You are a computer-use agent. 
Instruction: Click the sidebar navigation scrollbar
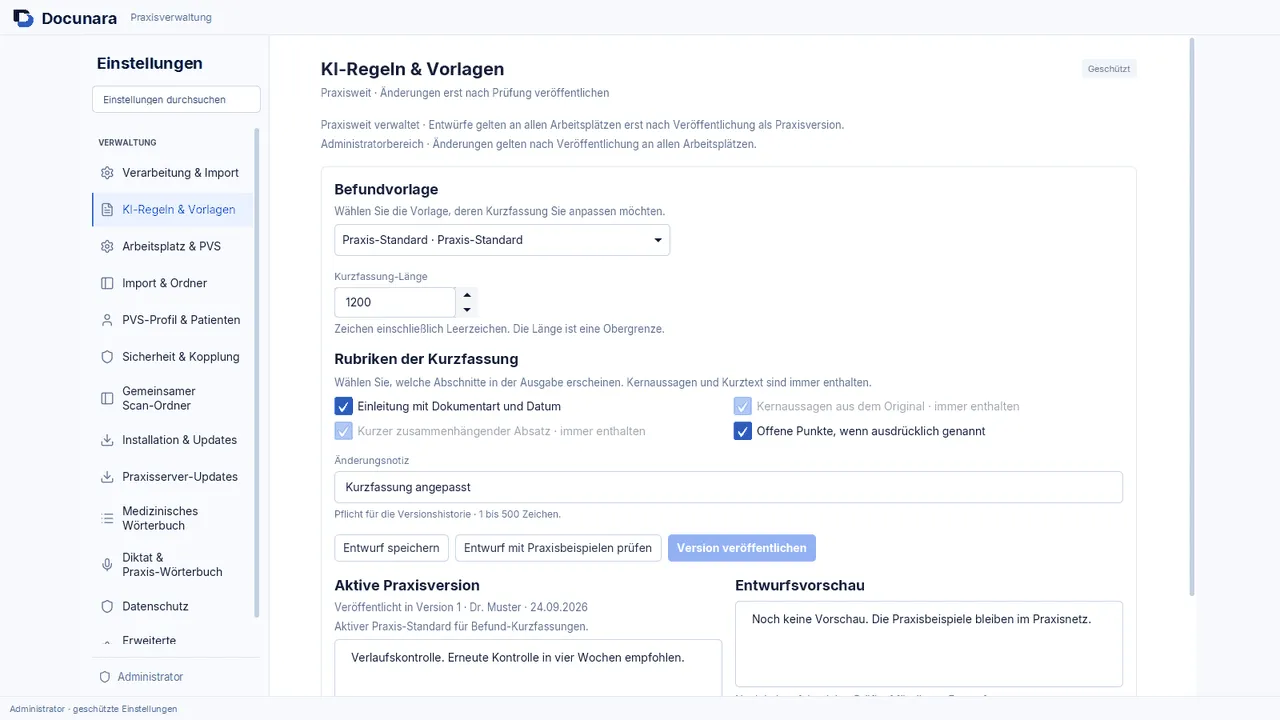(257, 373)
